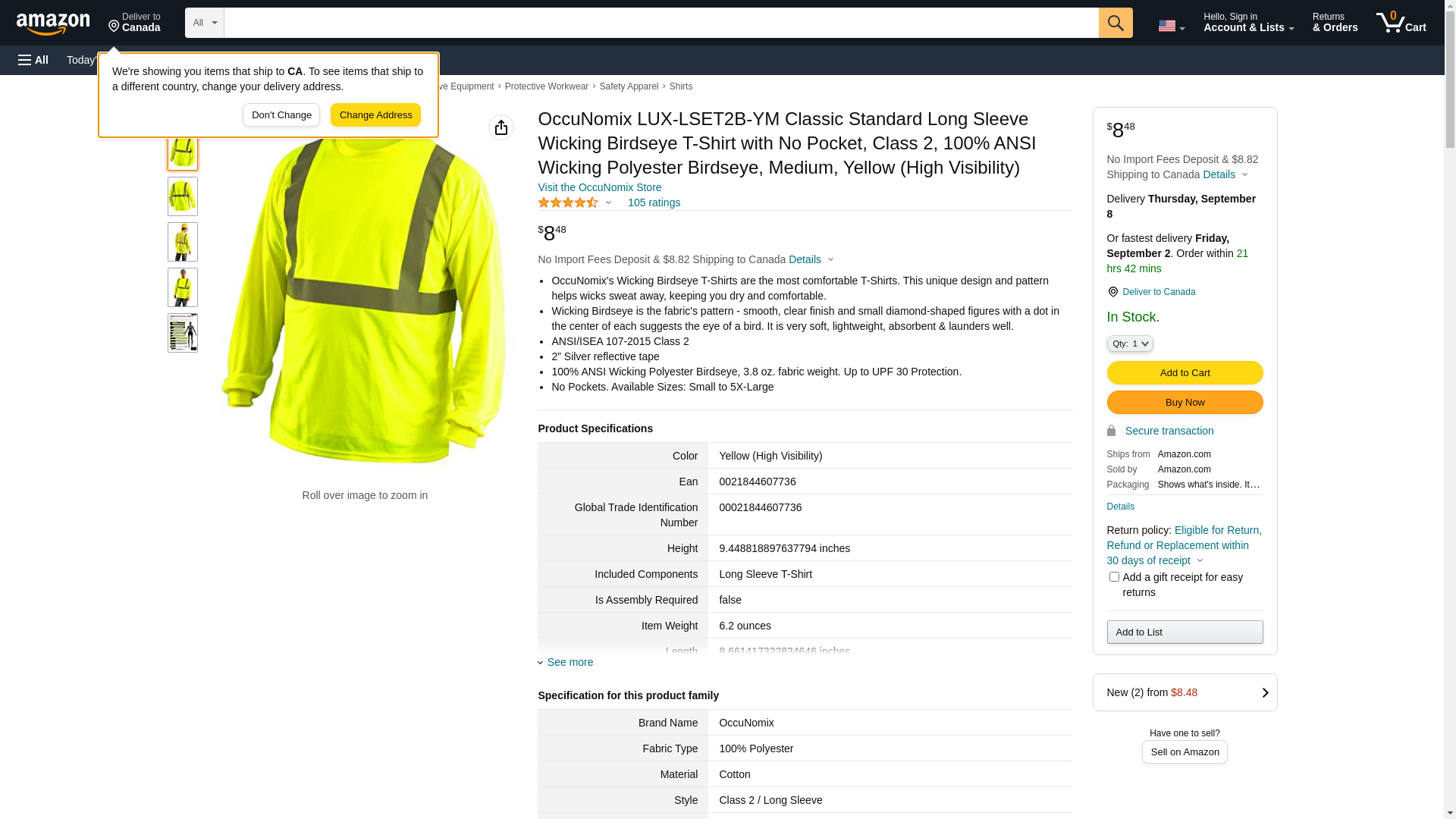This screenshot has width=1456, height=819.
Task: Open Account & Lists menu
Action: pos(1247,23)
